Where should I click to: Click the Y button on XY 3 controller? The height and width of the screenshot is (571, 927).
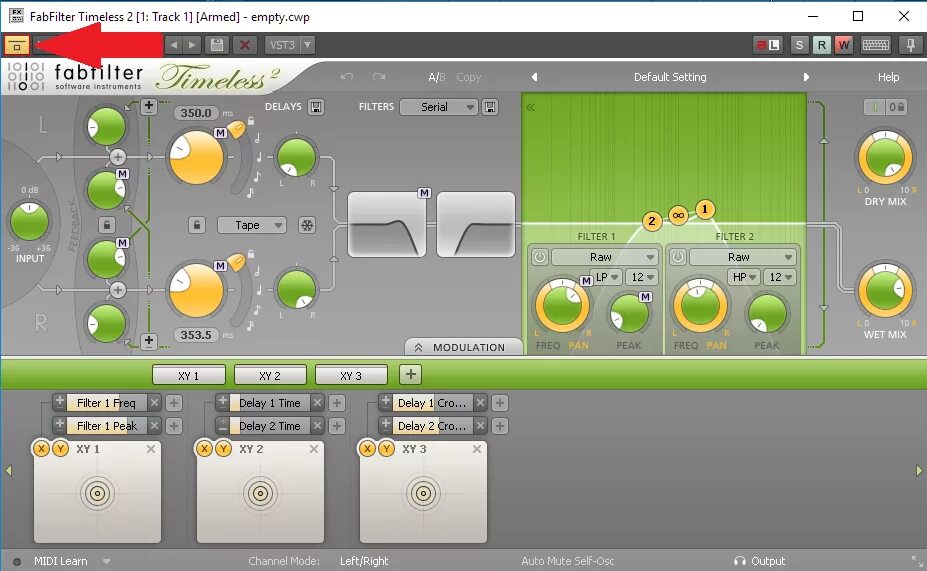click(x=387, y=449)
